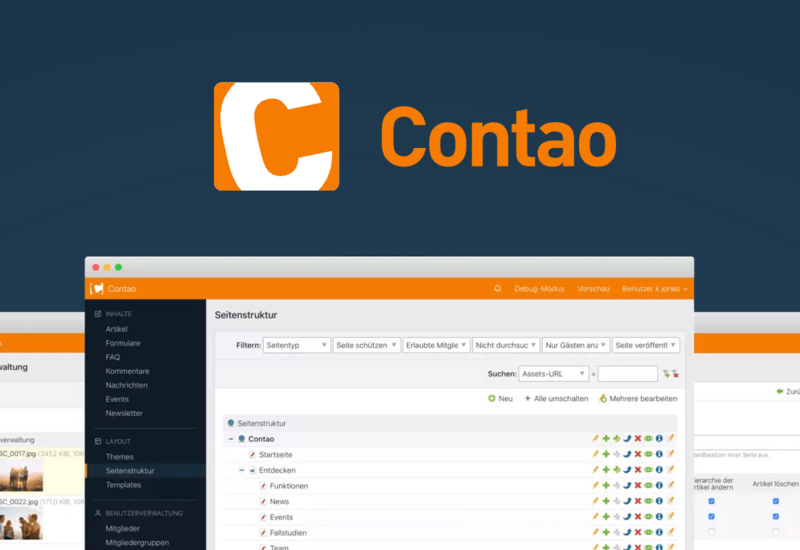Click the search text field beside Assets-URL
Viewport: 800px width, 550px height.
[628, 374]
